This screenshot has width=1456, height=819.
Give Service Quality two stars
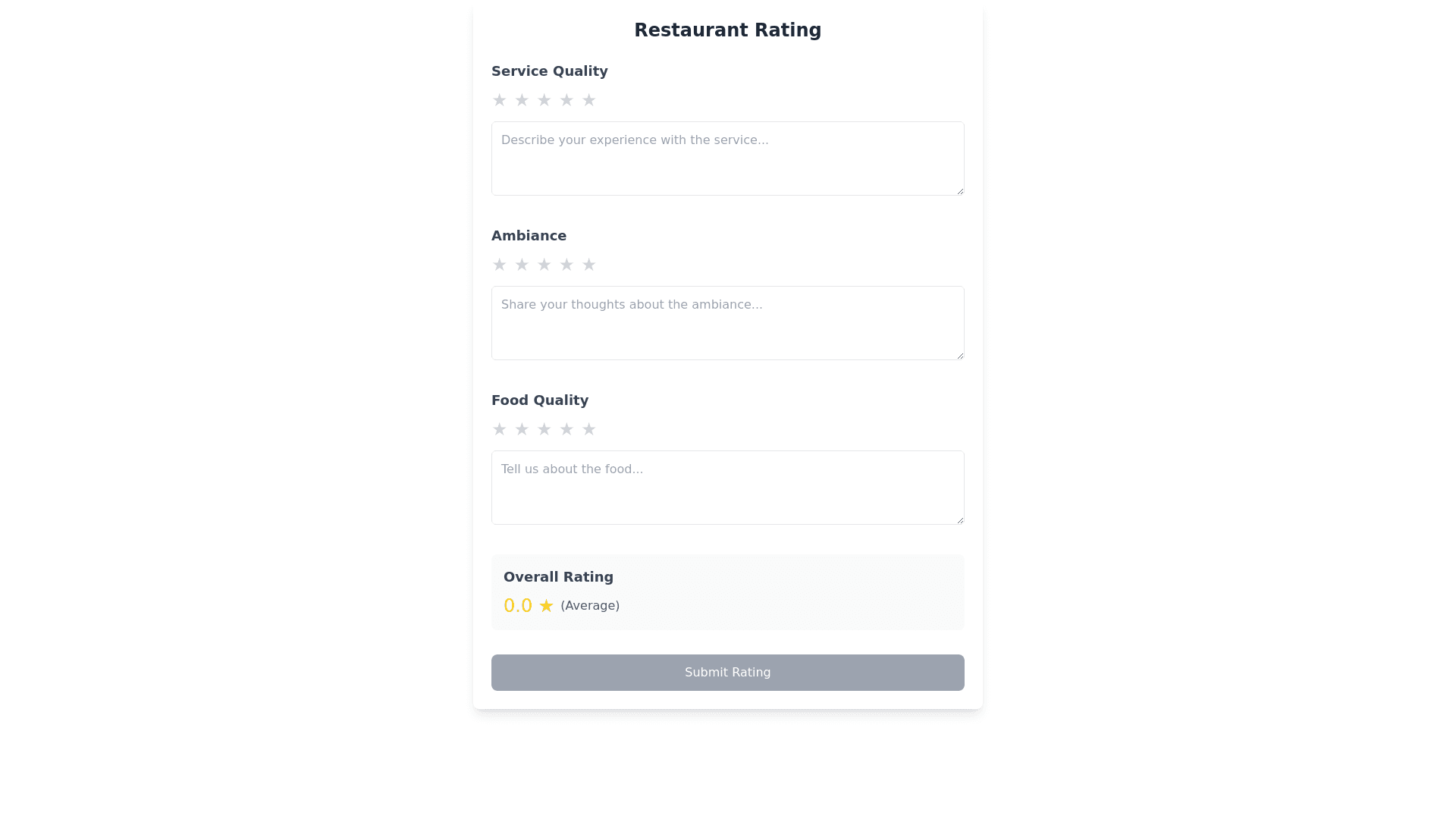pos(522,100)
